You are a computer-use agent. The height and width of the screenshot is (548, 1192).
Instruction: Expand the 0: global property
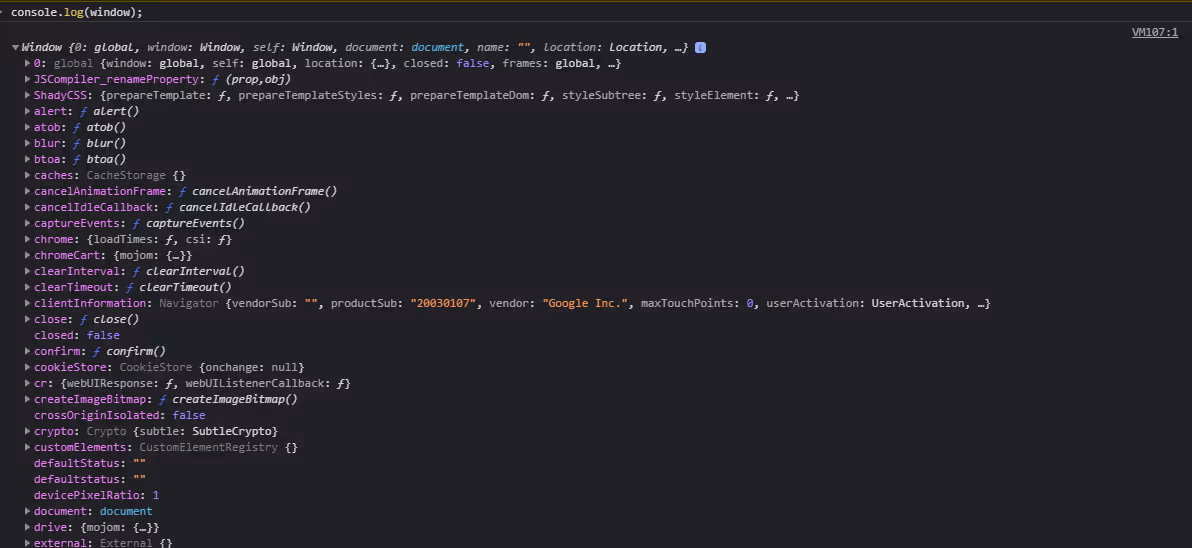click(x=27, y=64)
